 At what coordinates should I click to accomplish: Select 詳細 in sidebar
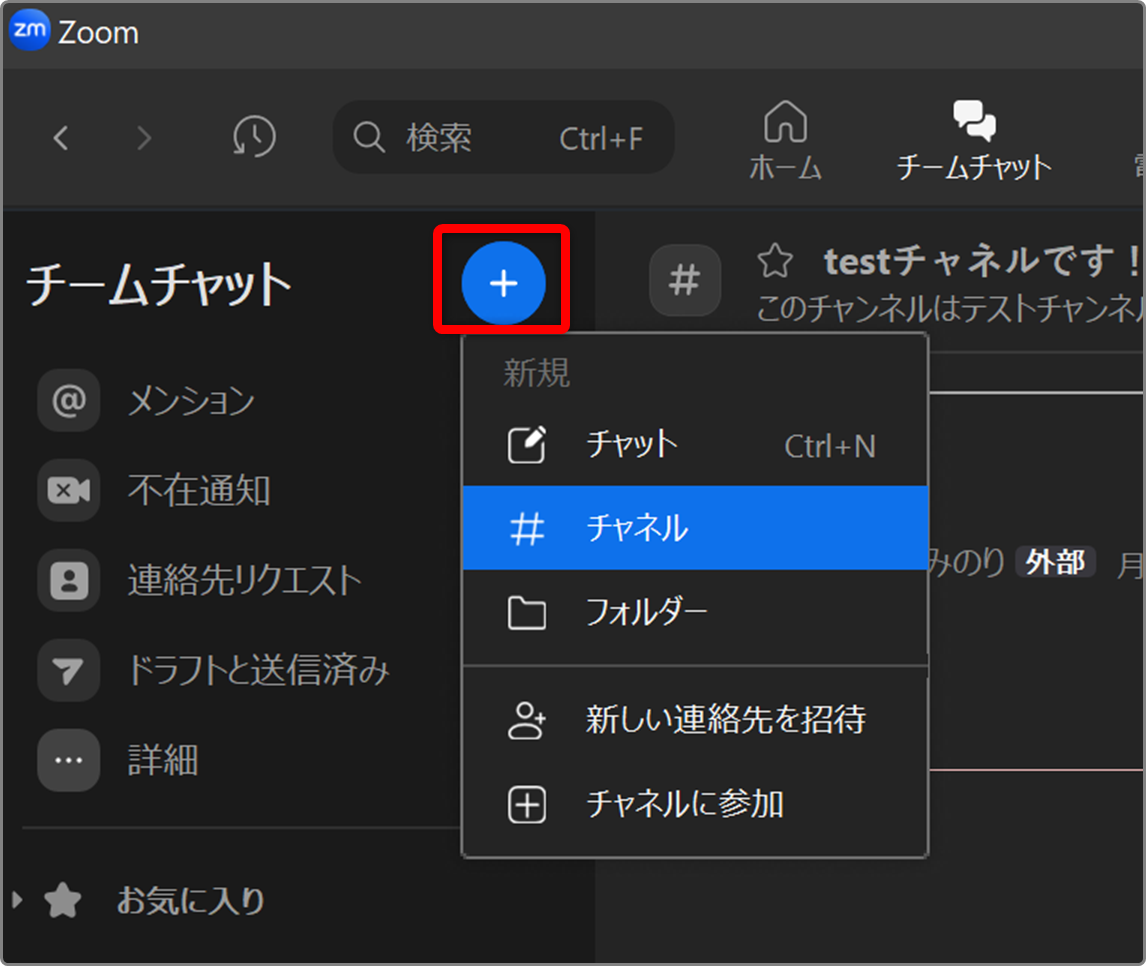pyautogui.click(x=163, y=760)
